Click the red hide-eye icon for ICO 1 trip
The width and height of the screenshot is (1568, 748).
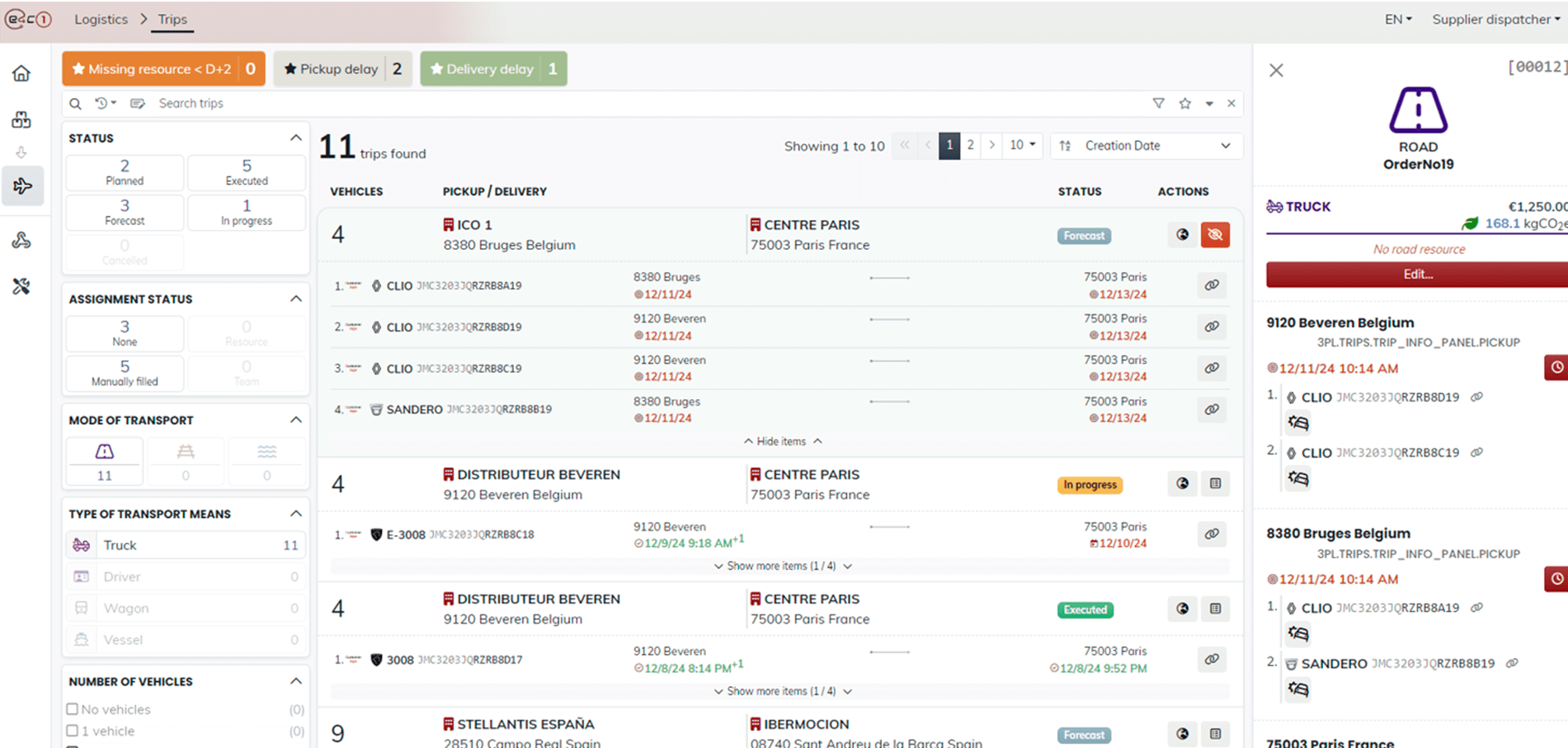click(x=1215, y=235)
